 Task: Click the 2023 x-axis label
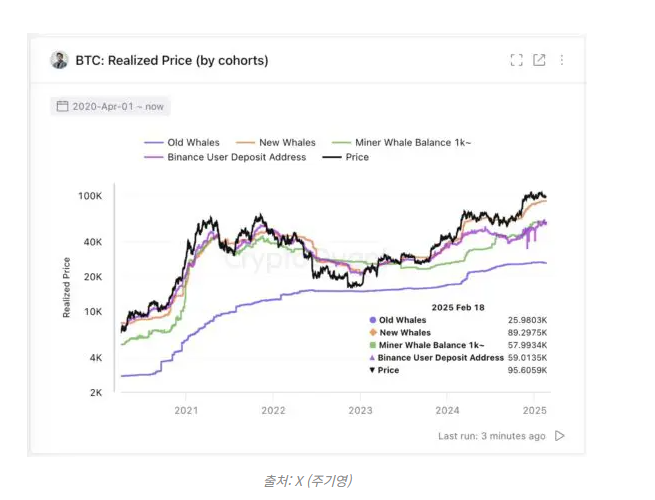(x=360, y=410)
